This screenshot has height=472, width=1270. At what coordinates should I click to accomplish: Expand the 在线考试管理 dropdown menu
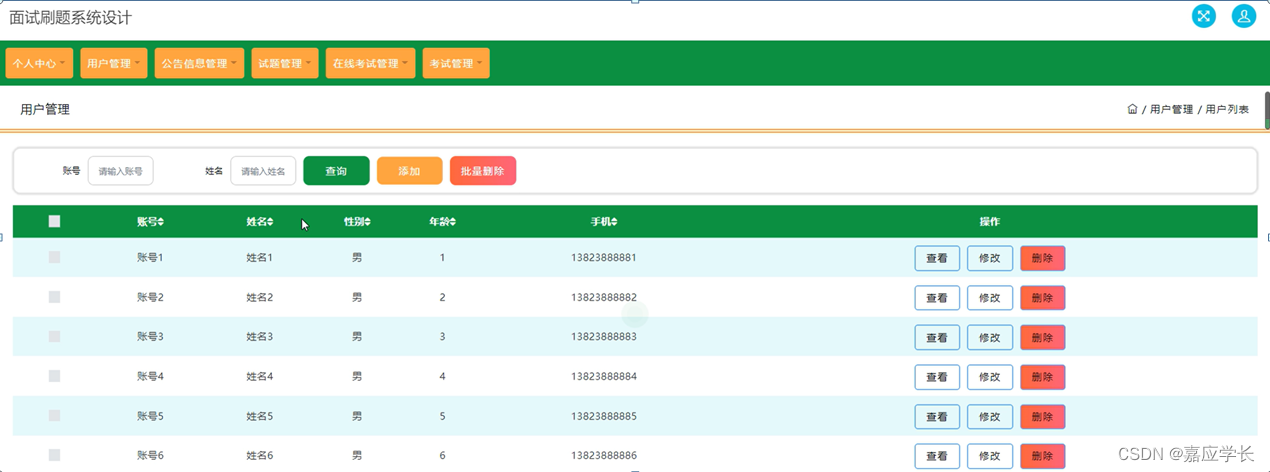pyautogui.click(x=370, y=63)
